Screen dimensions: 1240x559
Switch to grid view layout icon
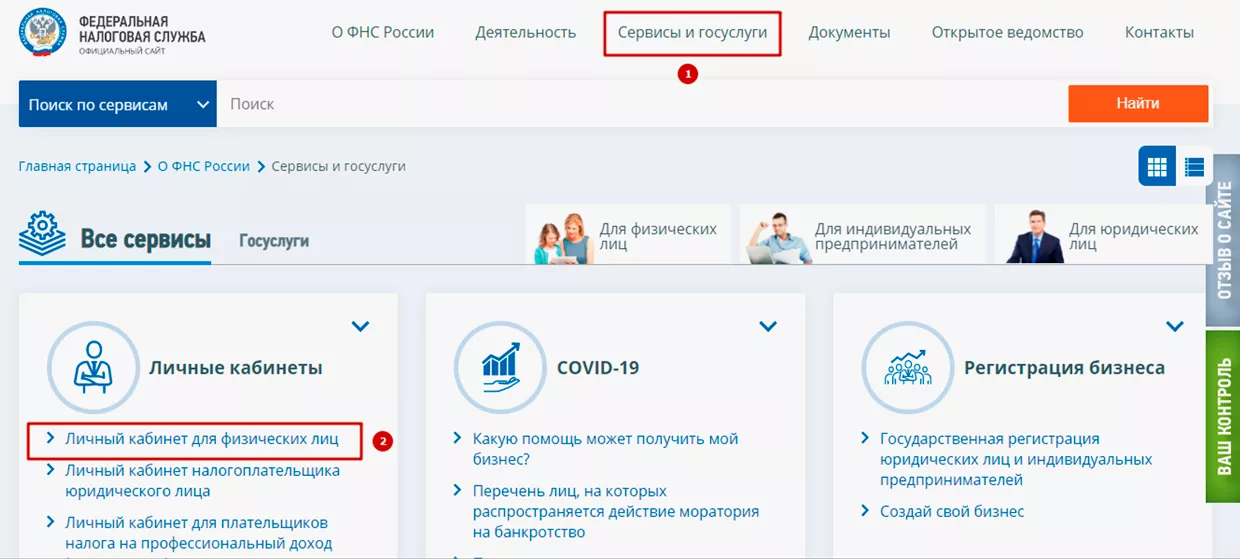click(1157, 166)
